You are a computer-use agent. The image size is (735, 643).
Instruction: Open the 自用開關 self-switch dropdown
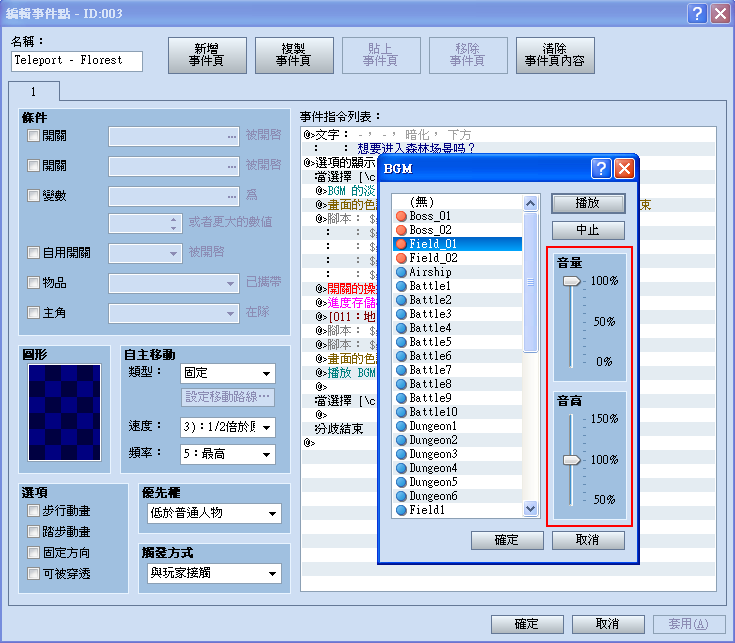[x=145, y=253]
